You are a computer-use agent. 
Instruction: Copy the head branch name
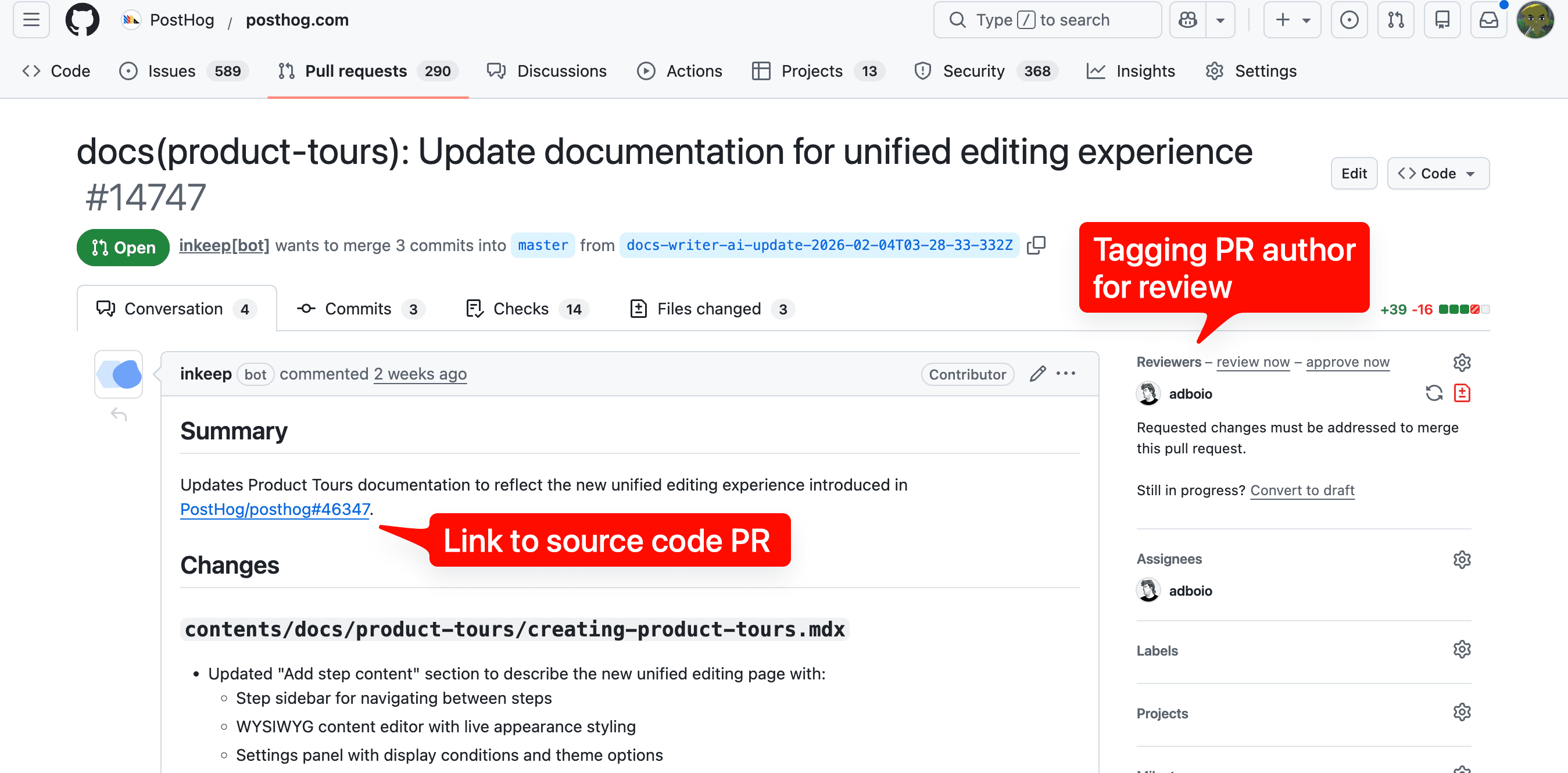pyautogui.click(x=1037, y=245)
